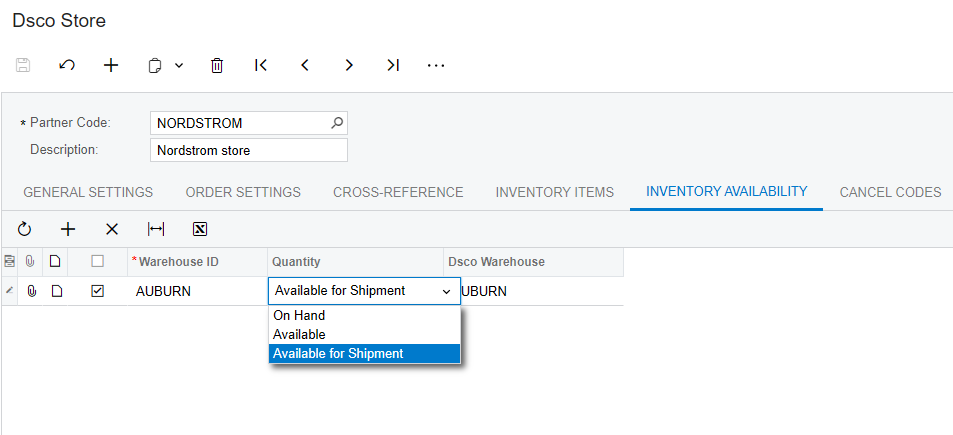Click the Undo icon in the top toolbar
Image resolution: width=953 pixels, height=435 pixels.
click(x=67, y=65)
